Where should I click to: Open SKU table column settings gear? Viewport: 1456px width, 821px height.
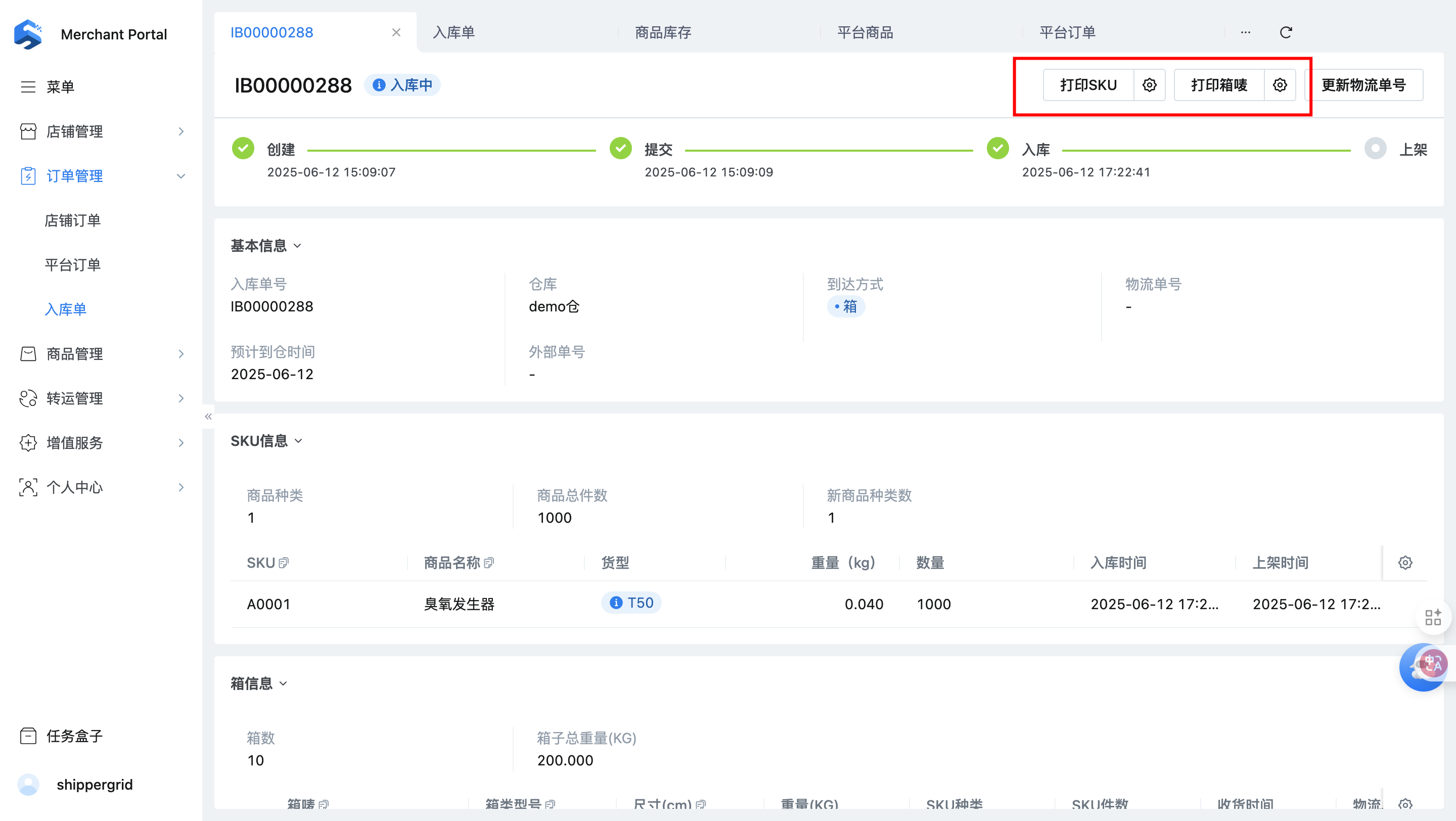pos(1405,563)
